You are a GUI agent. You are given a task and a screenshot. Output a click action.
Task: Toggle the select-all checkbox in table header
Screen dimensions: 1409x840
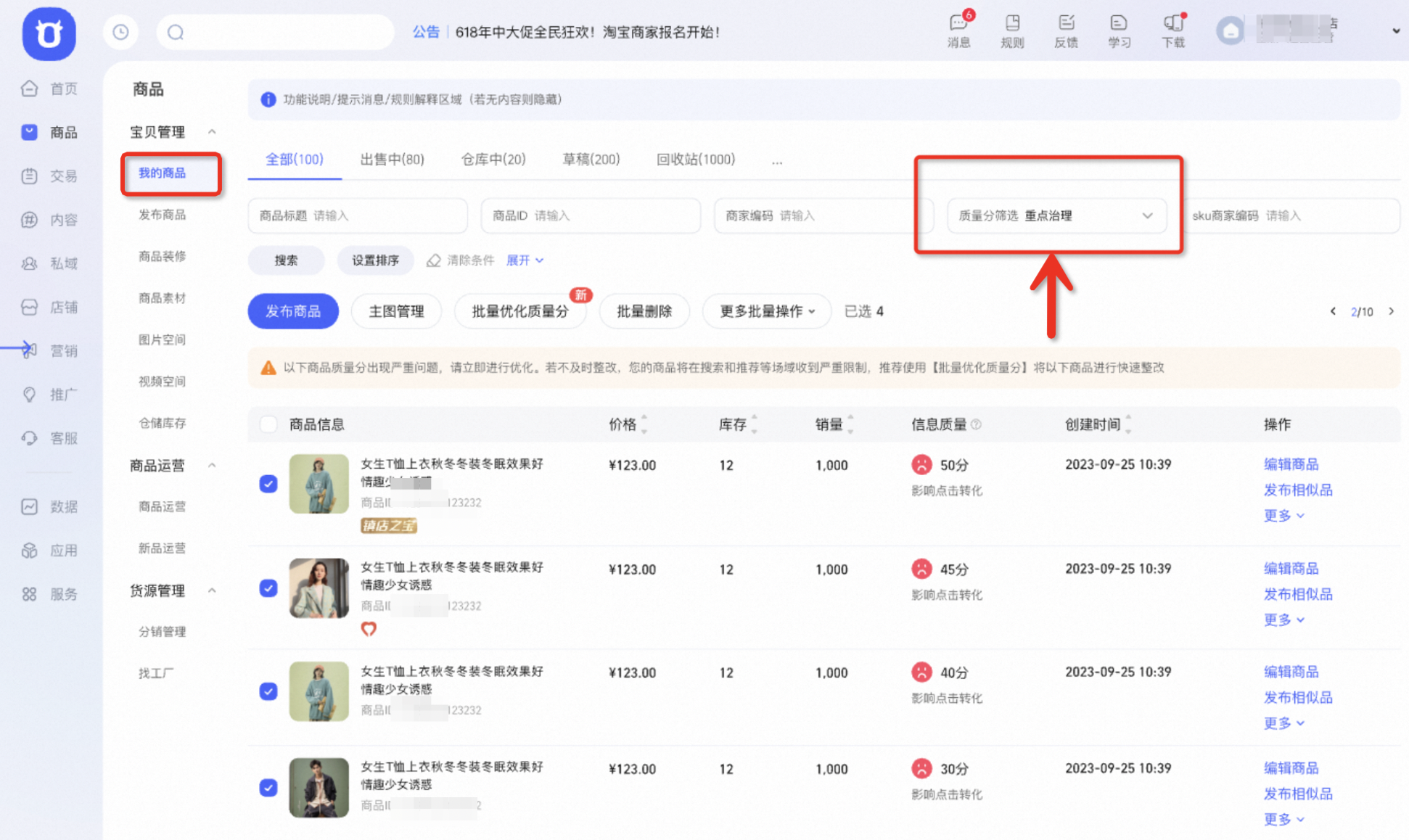pos(268,424)
